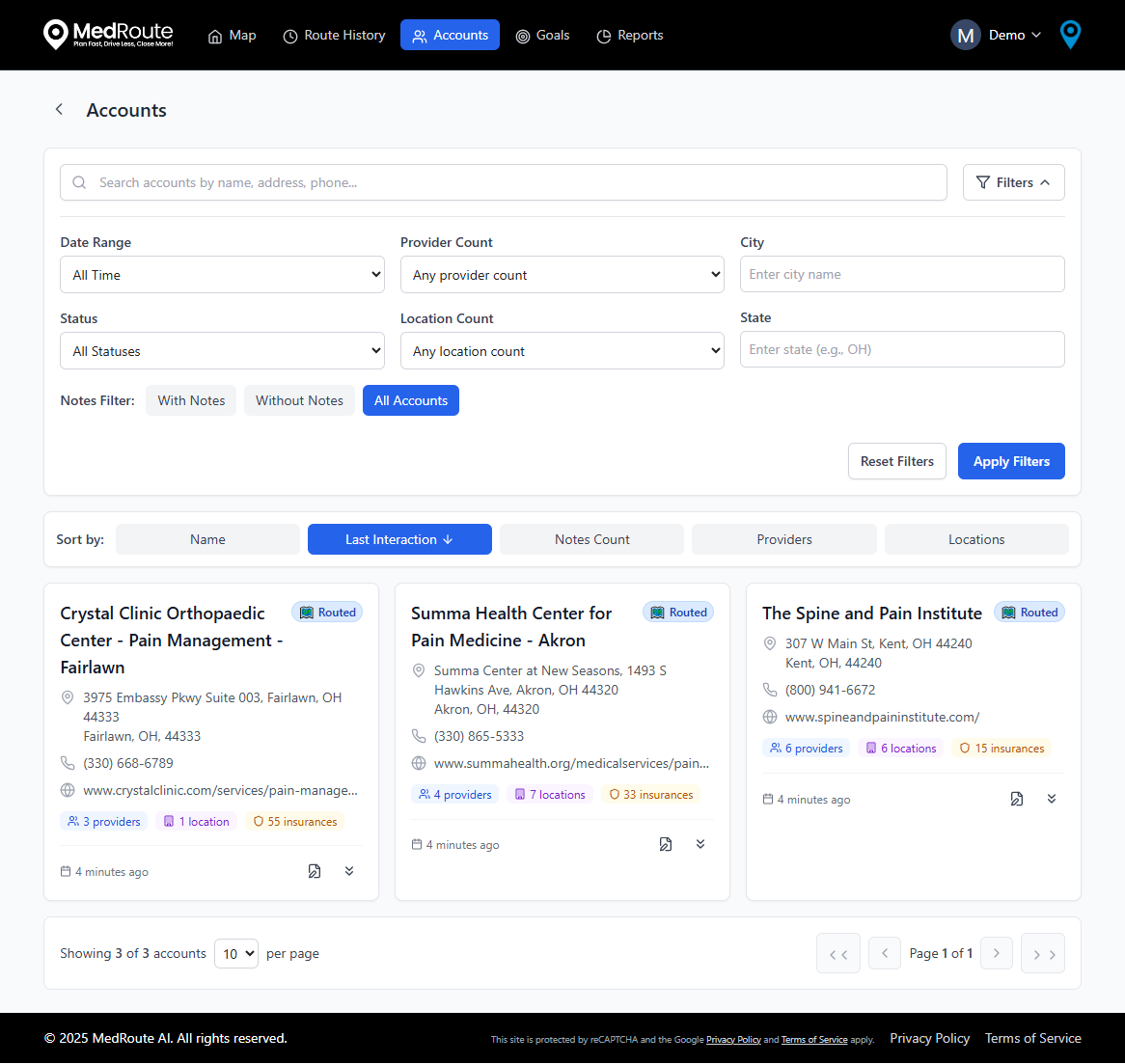Open Status dropdown

click(223, 351)
